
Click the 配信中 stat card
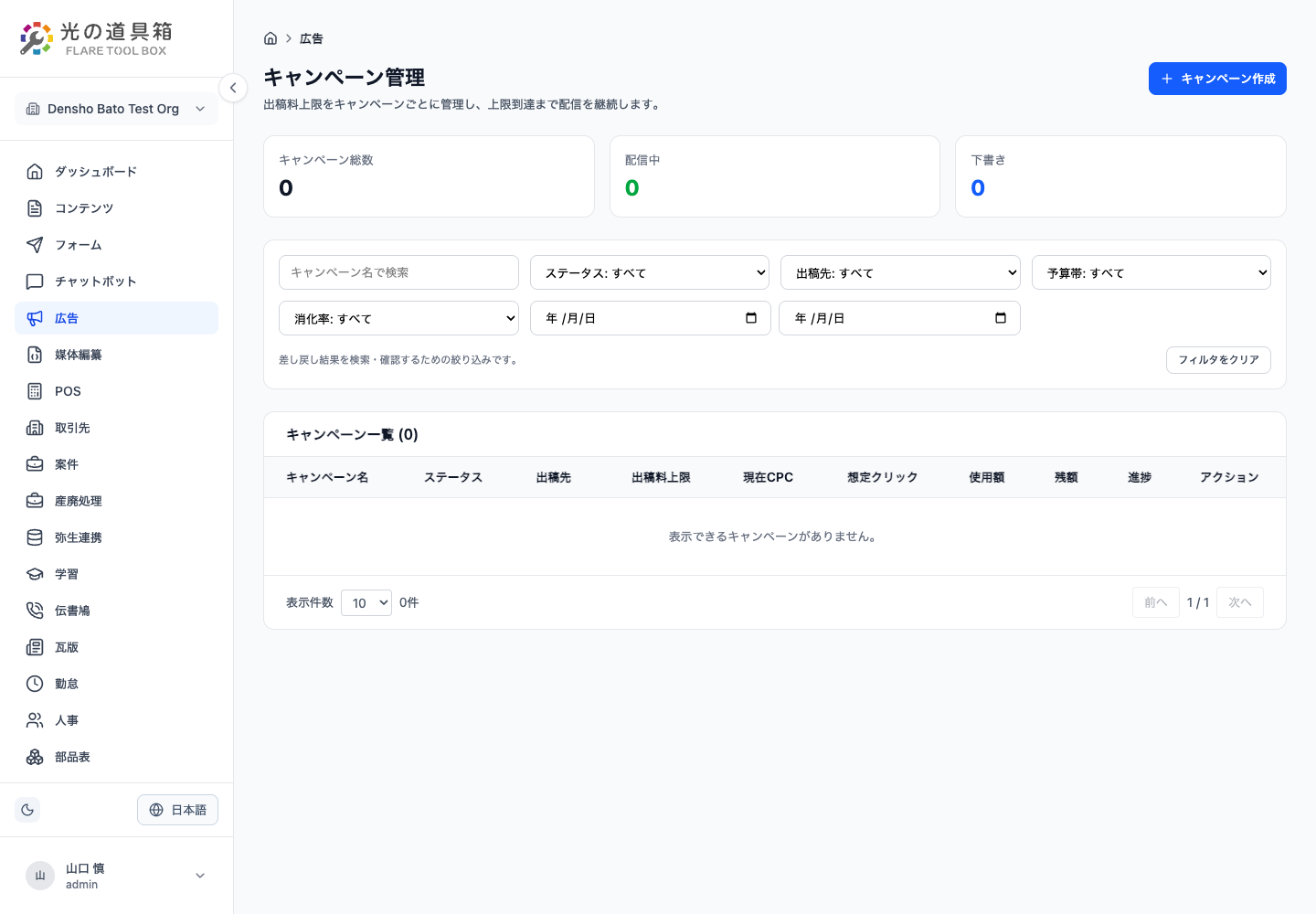pyautogui.click(x=775, y=176)
